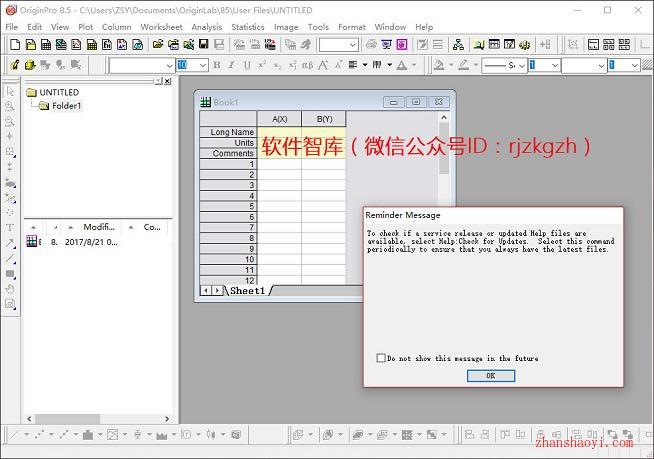Viewport: 654px width, 459px height.
Task: Click the New Function toolbar icon
Action: point(107,44)
